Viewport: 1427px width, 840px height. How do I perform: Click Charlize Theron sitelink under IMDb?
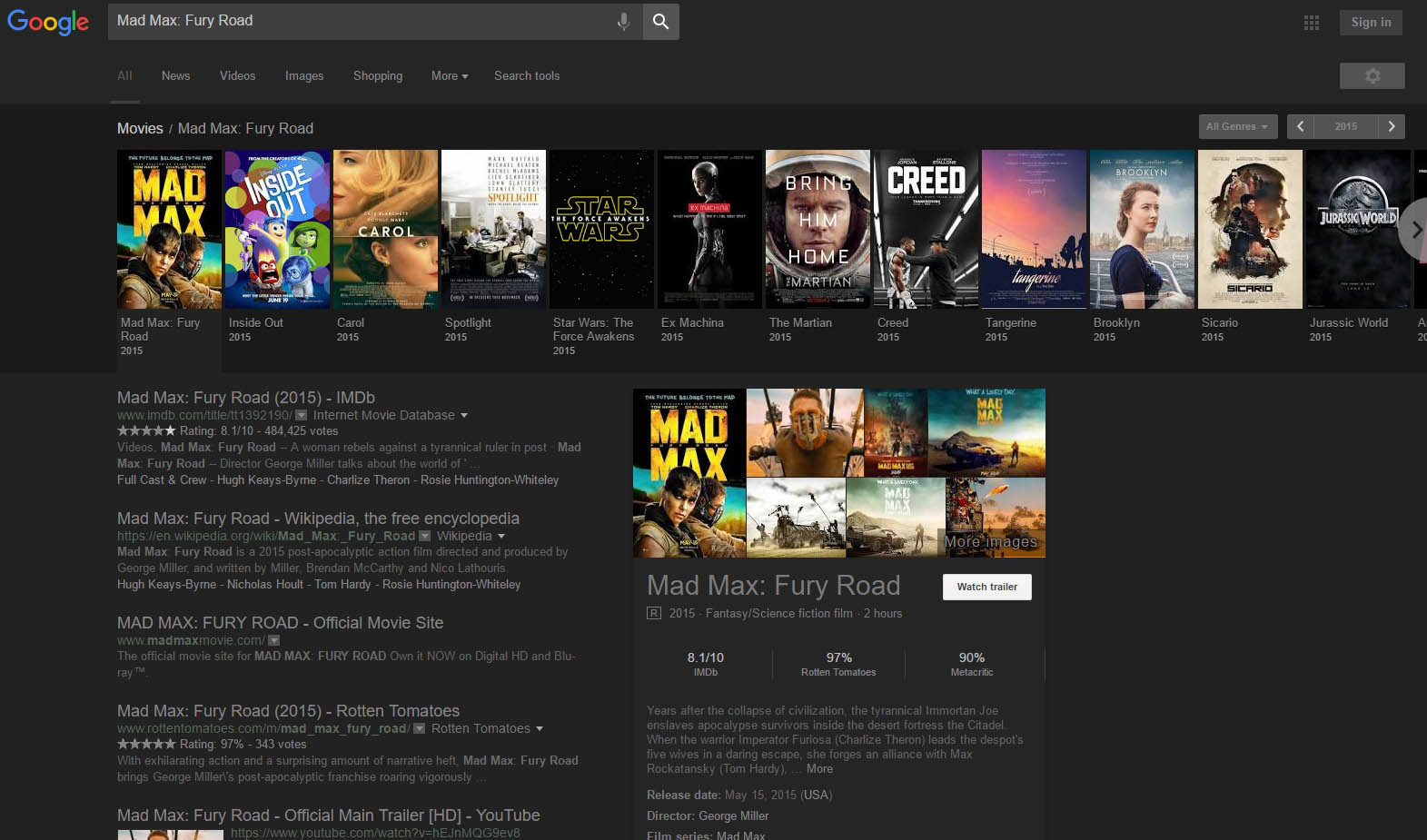pyautogui.click(x=368, y=479)
